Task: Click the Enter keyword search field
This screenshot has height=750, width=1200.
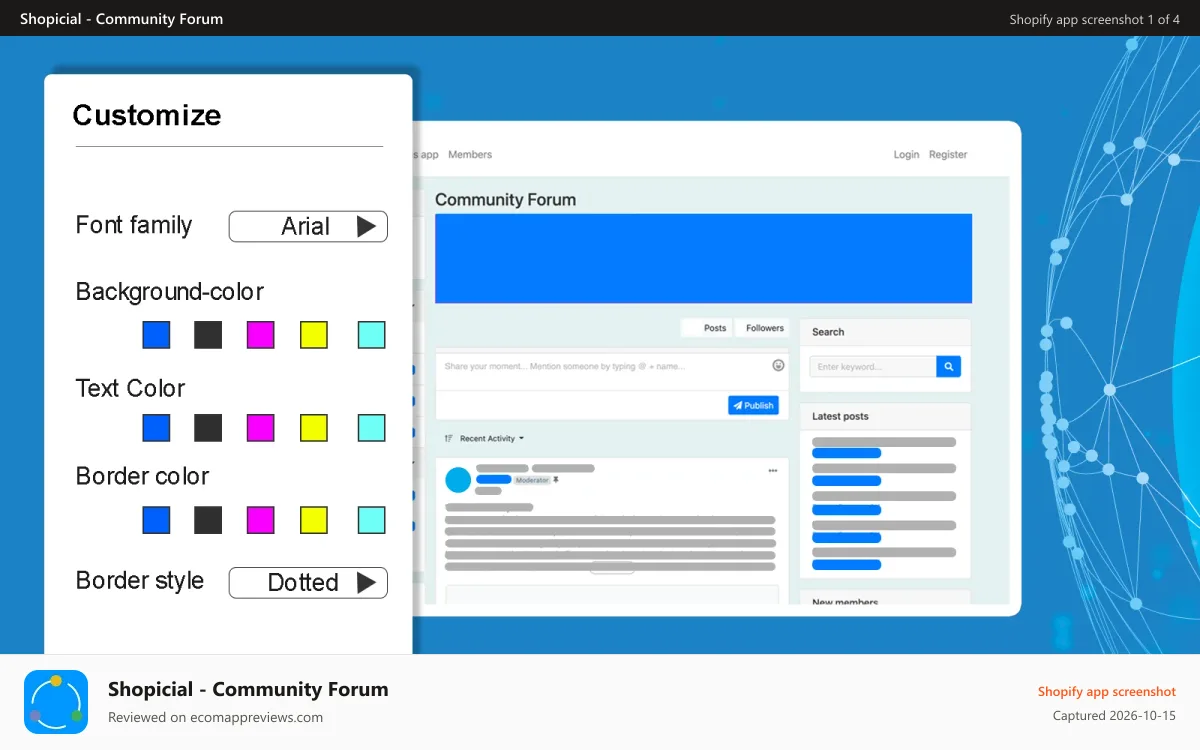Action: (x=873, y=367)
